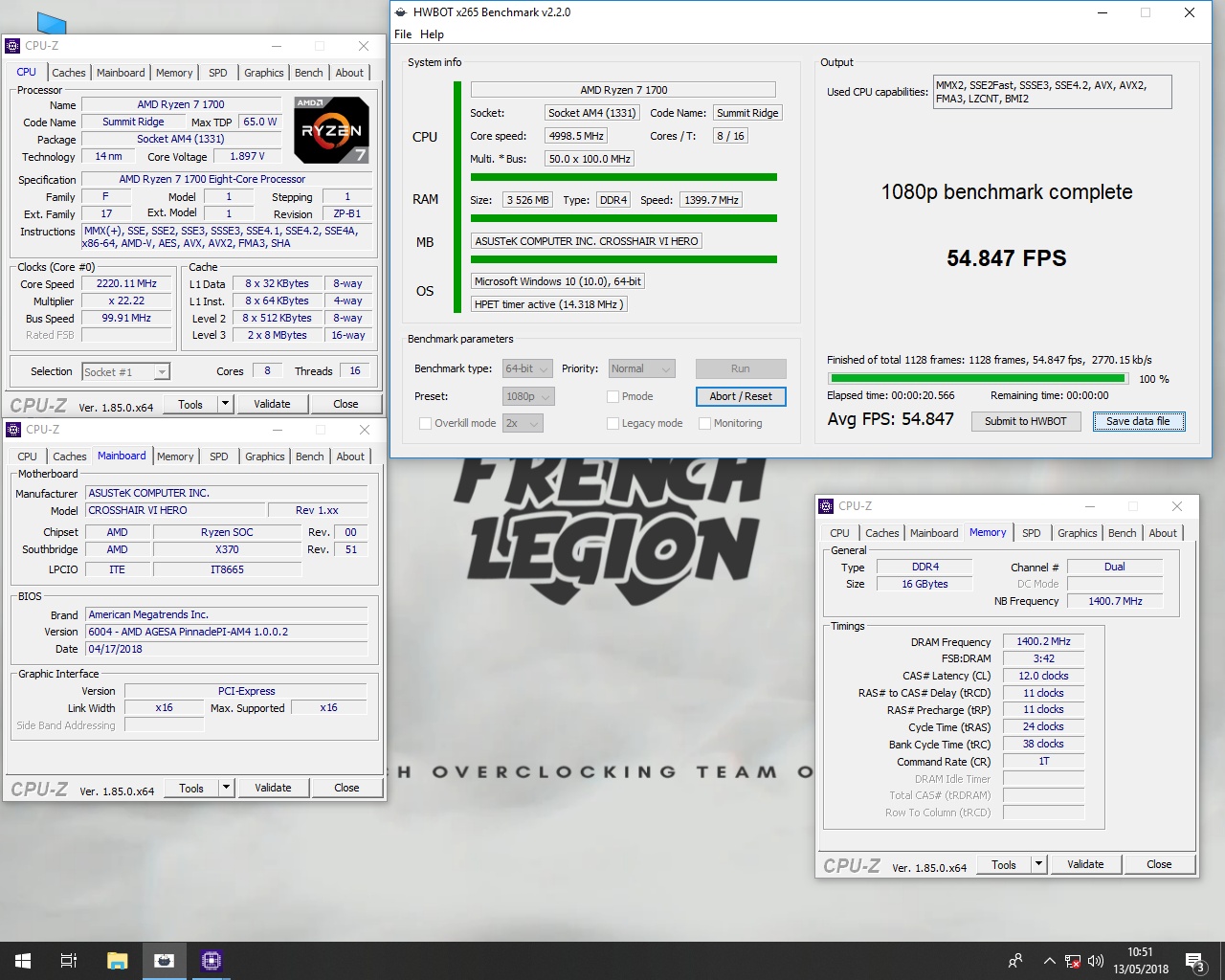Expand Tools arrow in Mainboard window
1225x980 pixels.
coord(227,788)
